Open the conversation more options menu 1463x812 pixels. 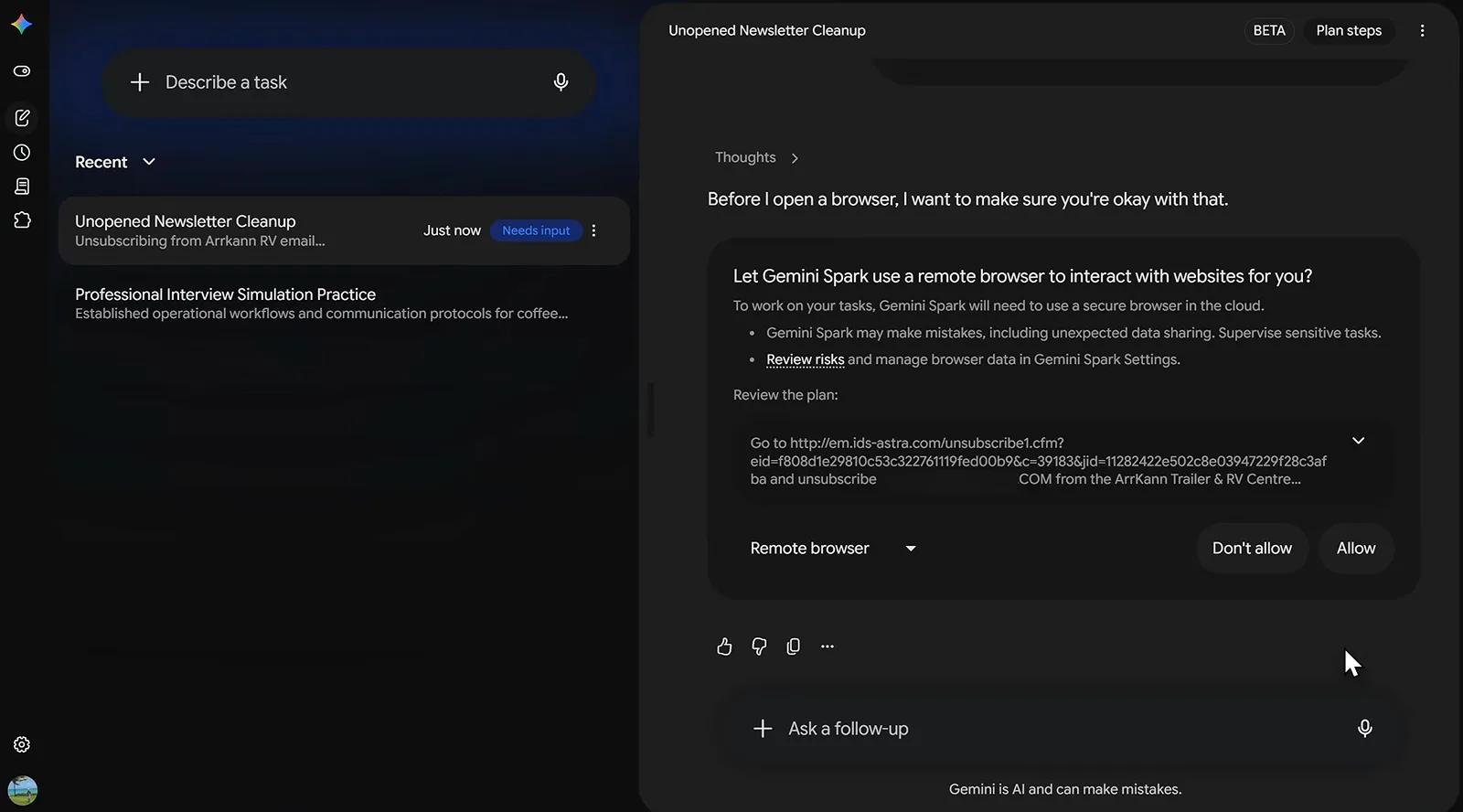[x=1422, y=30]
